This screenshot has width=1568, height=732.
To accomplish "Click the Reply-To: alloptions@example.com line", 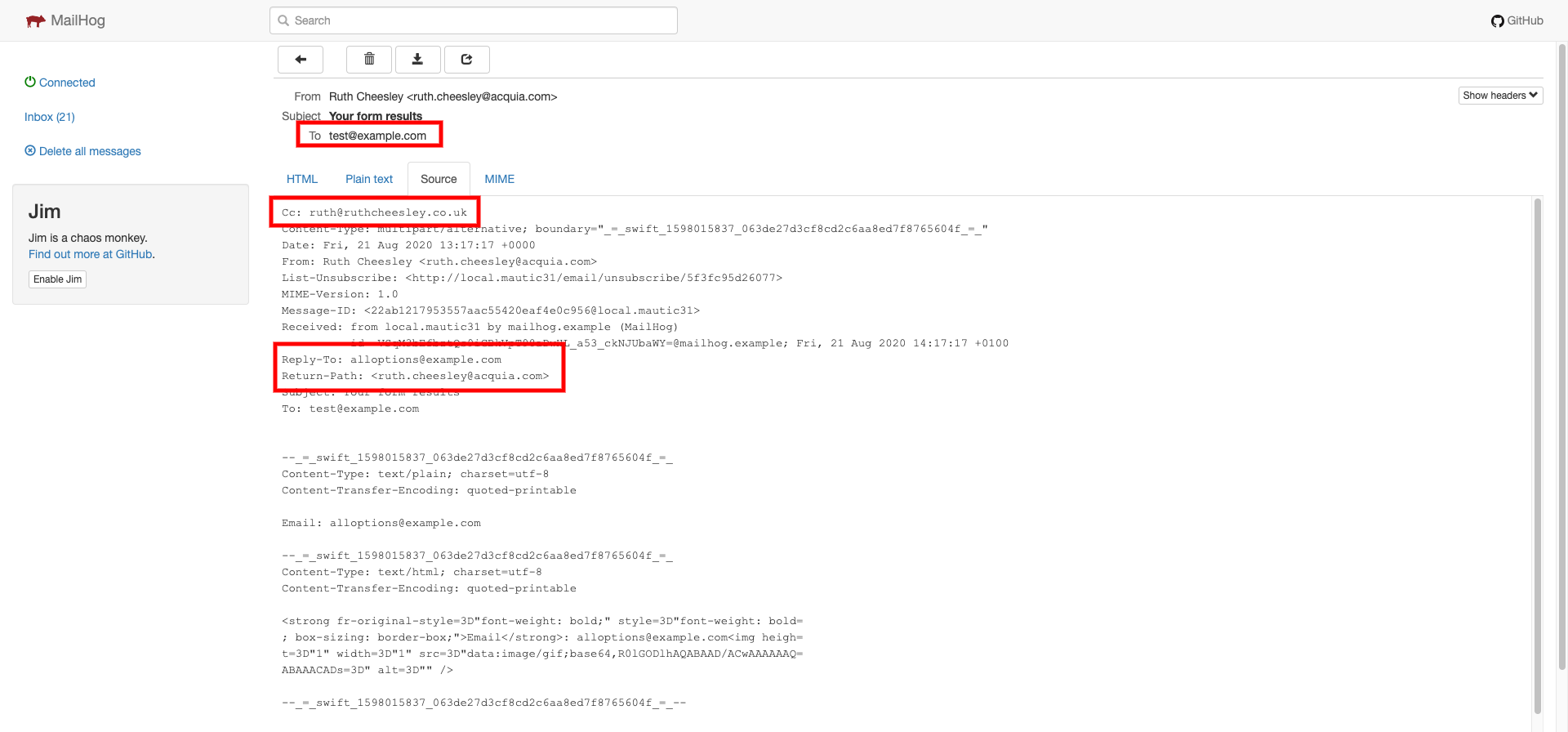I will pyautogui.click(x=391, y=359).
